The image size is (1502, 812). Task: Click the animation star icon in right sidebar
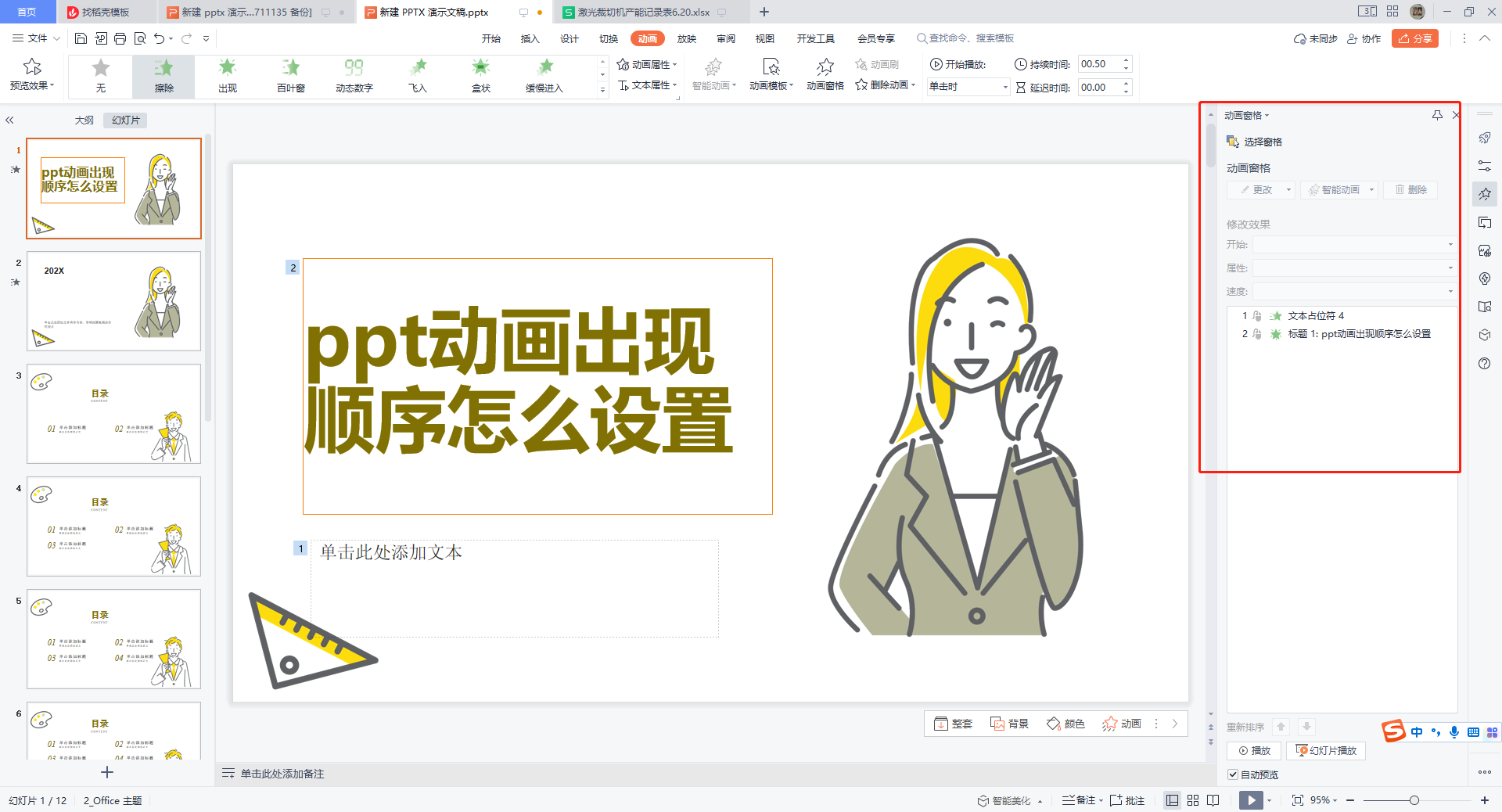(1485, 194)
